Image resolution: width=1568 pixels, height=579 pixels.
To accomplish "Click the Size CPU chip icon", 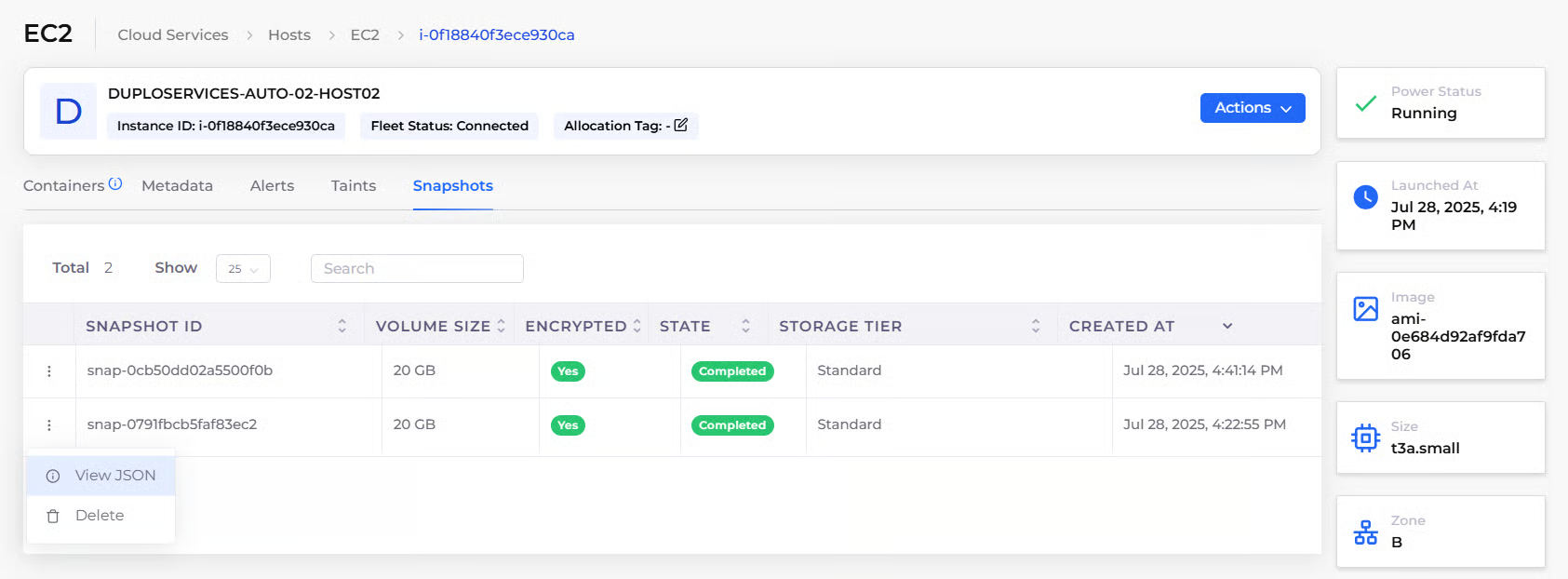I will [1365, 438].
